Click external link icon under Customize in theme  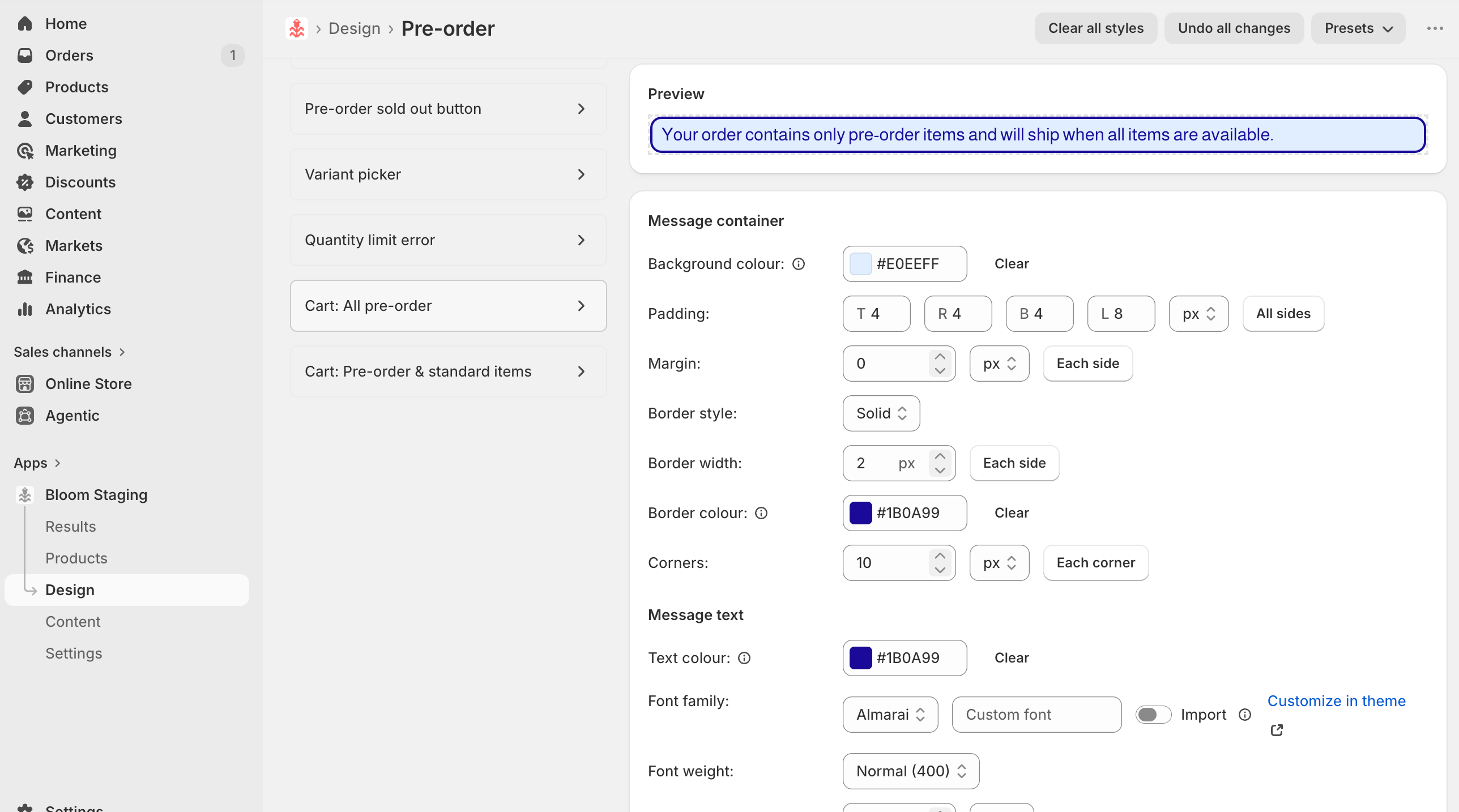click(x=1277, y=730)
